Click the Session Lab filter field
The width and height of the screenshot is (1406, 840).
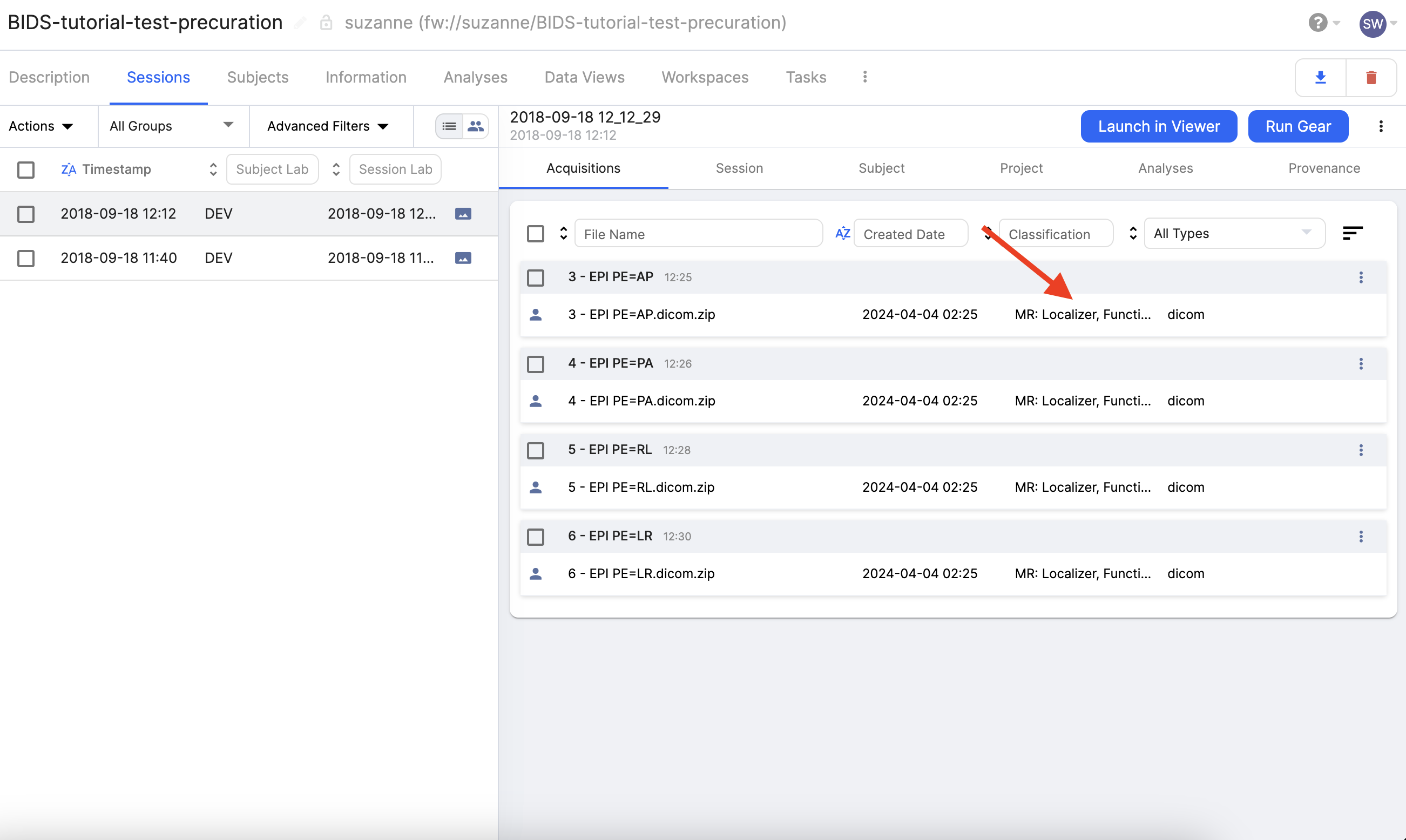[395, 170]
